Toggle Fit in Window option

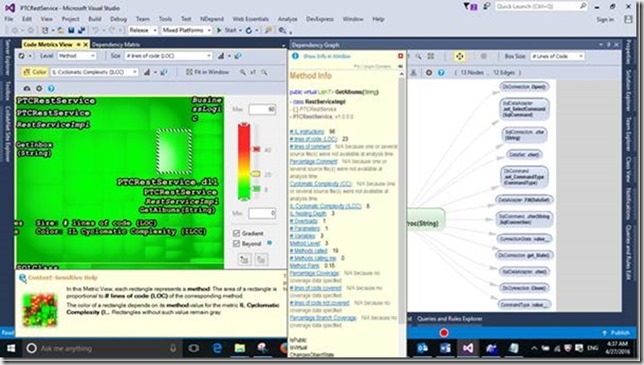point(207,72)
